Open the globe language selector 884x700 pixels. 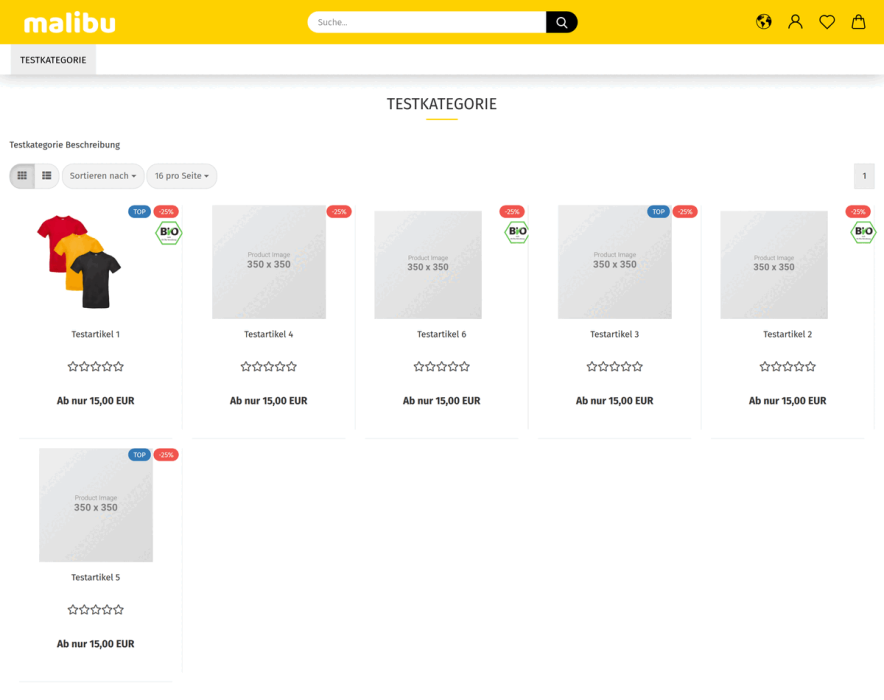tap(764, 22)
